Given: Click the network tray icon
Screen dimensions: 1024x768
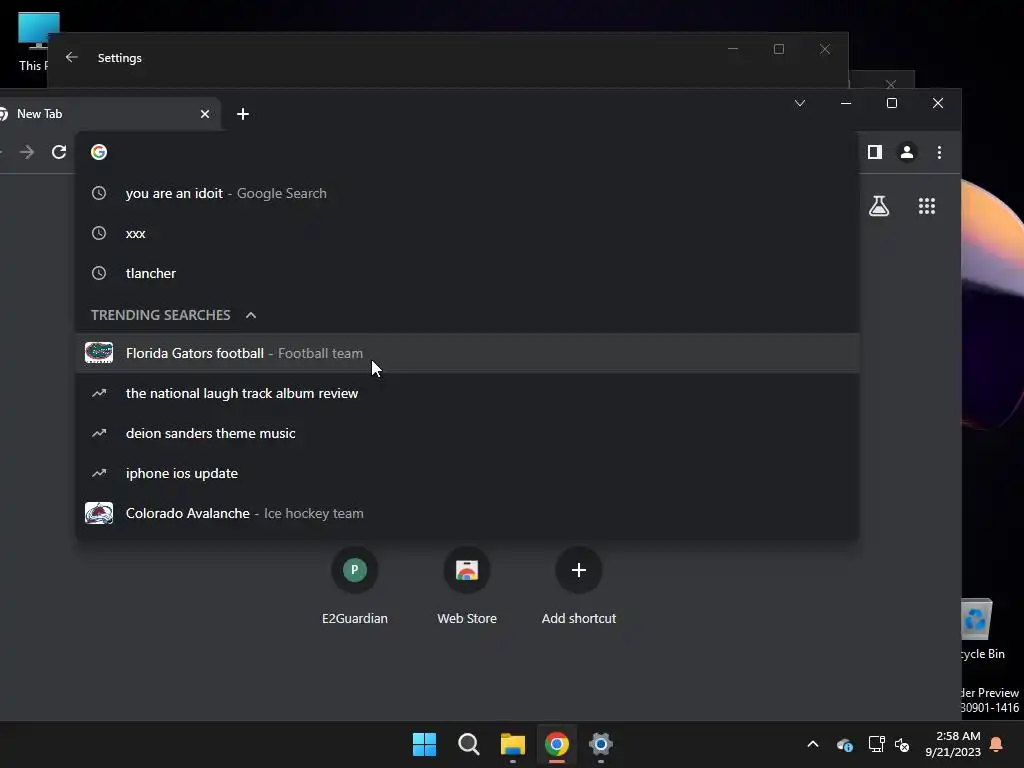Looking at the screenshot, I should click(x=876, y=744).
